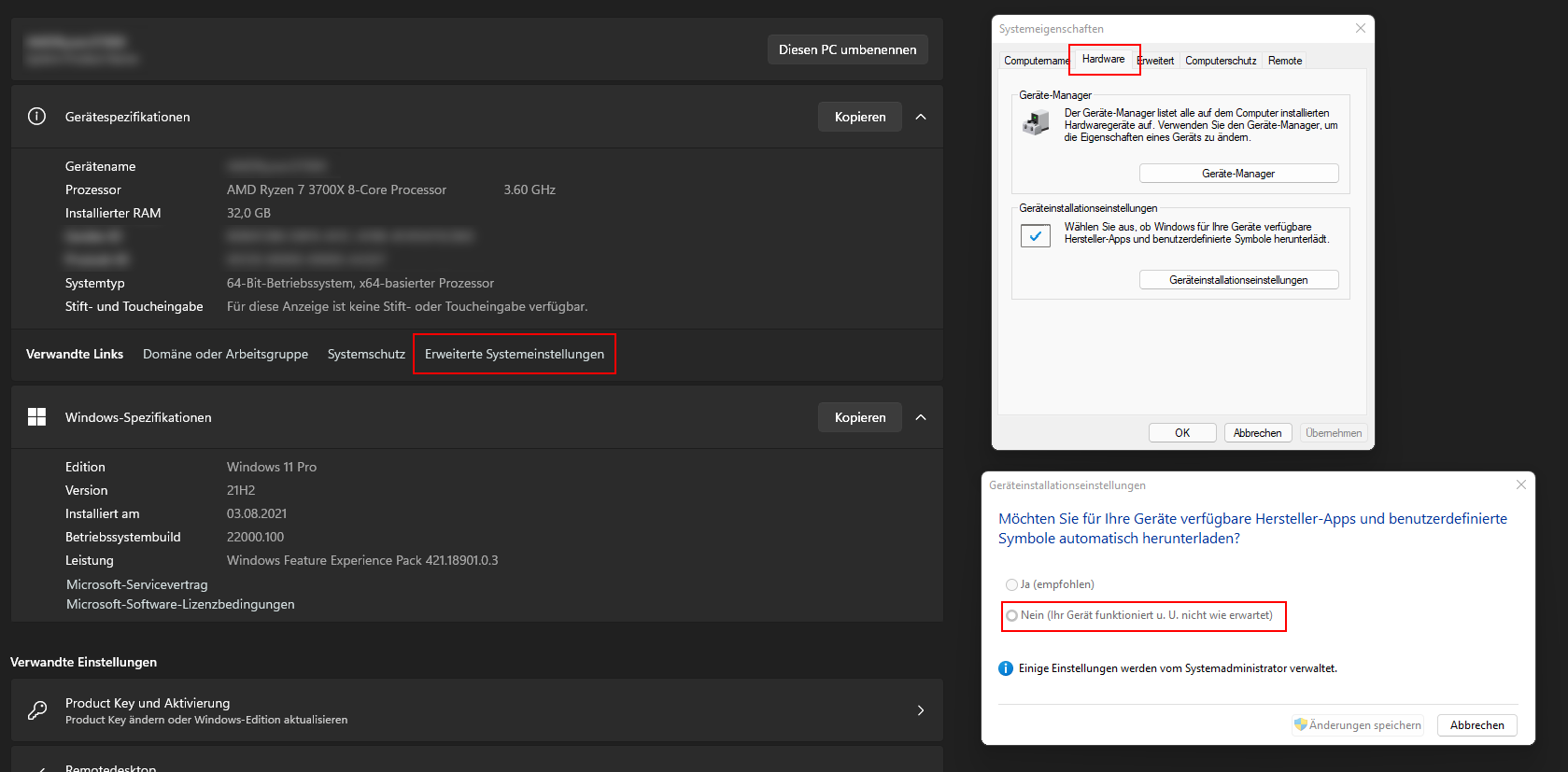The image size is (1568, 772).
Task: Collapse the Windows-Spezifikationen section
Action: pos(921,417)
